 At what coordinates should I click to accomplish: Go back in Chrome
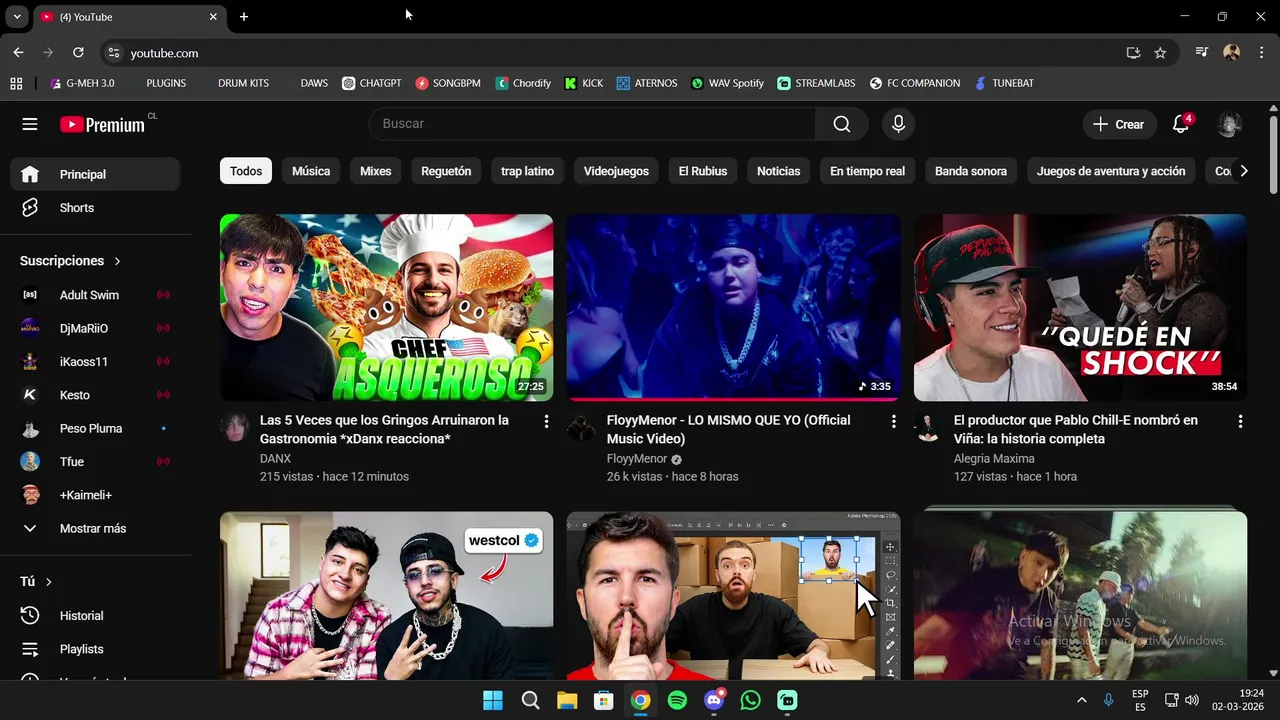pyautogui.click(x=18, y=53)
